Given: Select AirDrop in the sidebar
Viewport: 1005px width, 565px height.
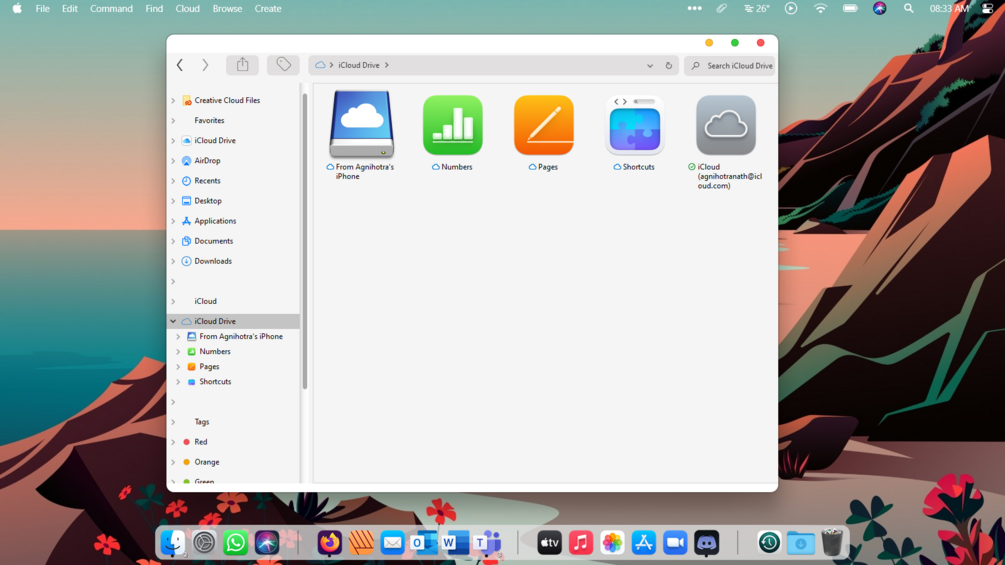Looking at the screenshot, I should click(x=207, y=161).
